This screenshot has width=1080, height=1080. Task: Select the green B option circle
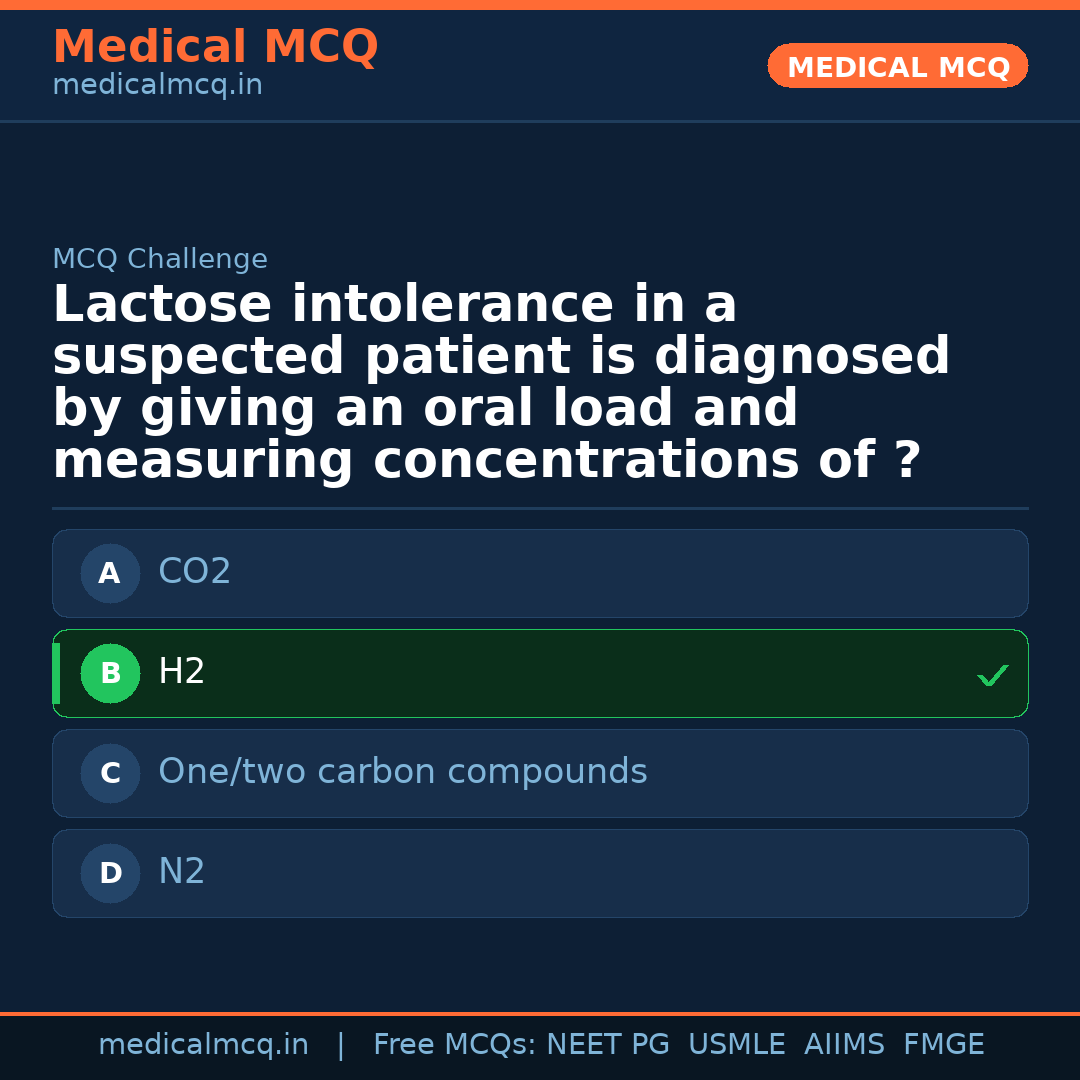110,674
